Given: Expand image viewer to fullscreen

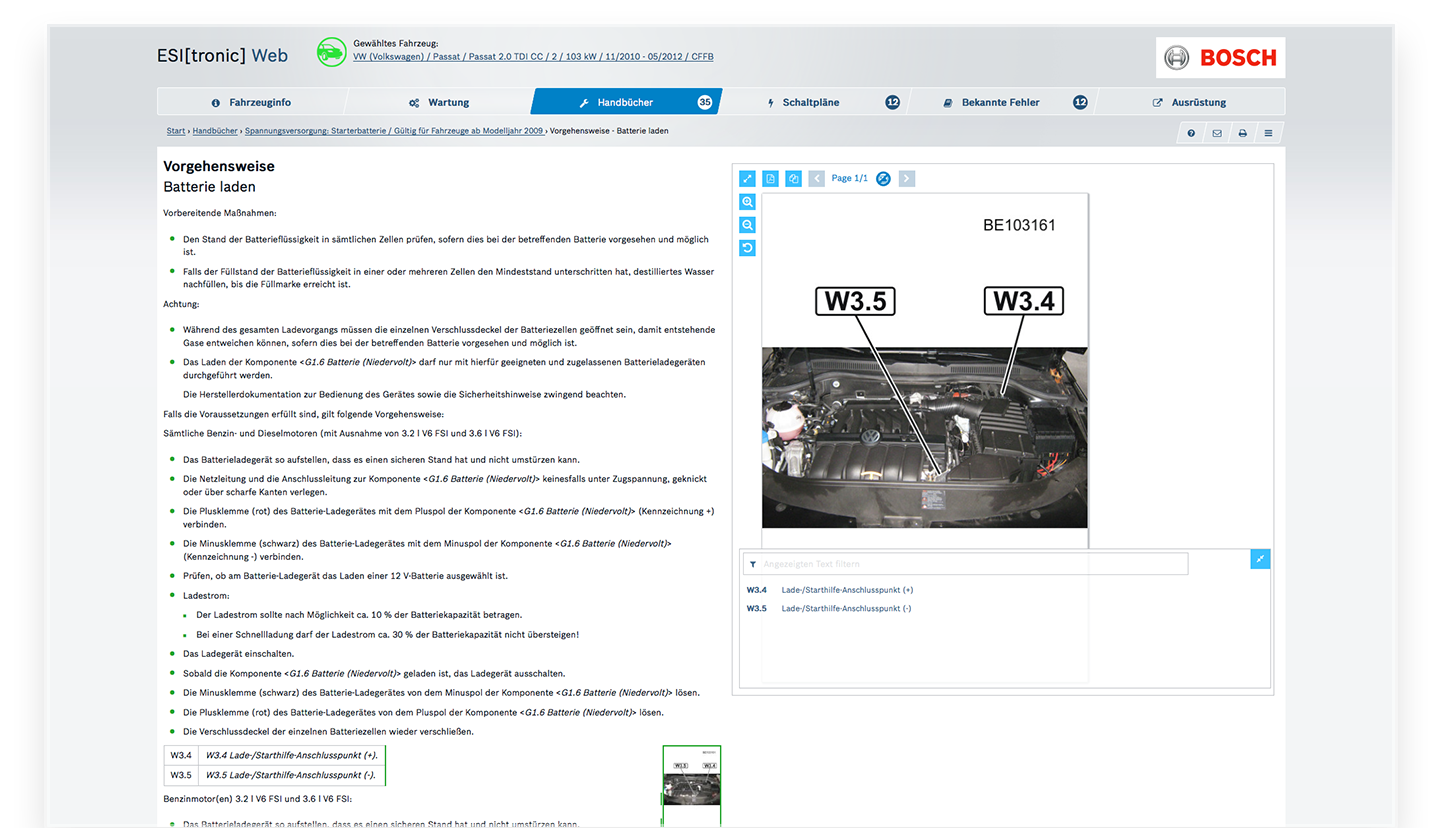Looking at the screenshot, I should [747, 178].
